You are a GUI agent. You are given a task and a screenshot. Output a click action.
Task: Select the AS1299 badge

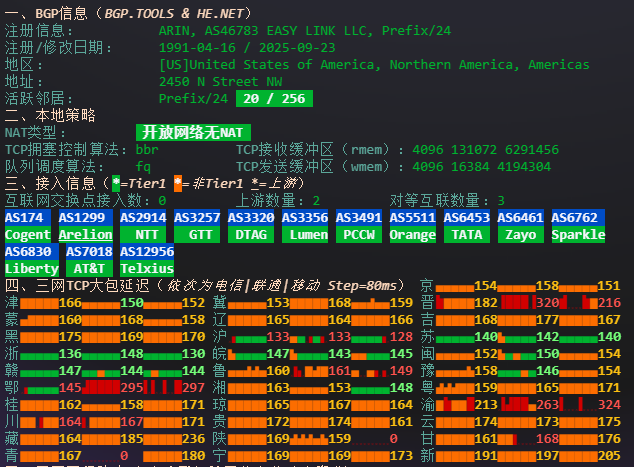click(82, 218)
